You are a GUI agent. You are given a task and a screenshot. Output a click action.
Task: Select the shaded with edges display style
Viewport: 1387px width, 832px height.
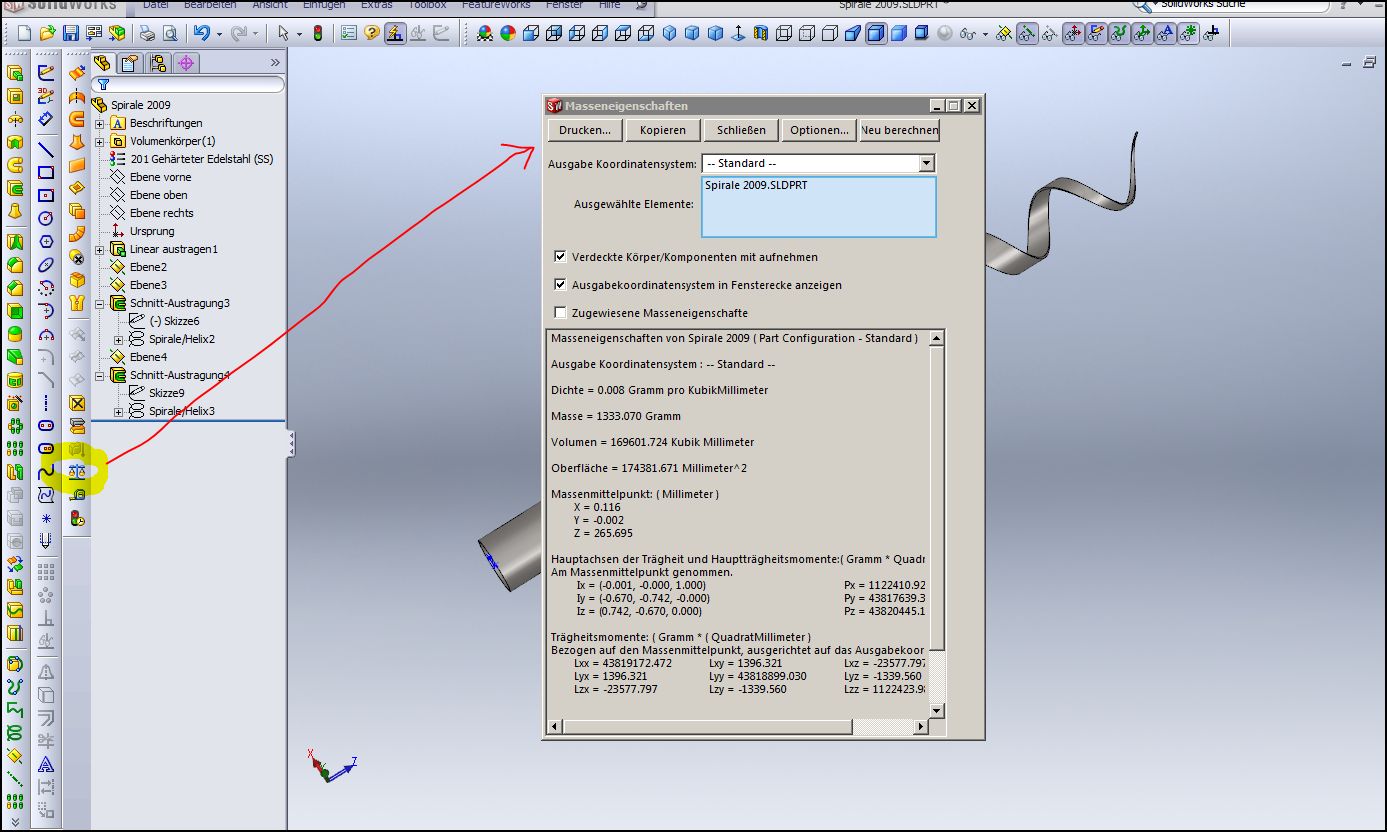[875, 33]
